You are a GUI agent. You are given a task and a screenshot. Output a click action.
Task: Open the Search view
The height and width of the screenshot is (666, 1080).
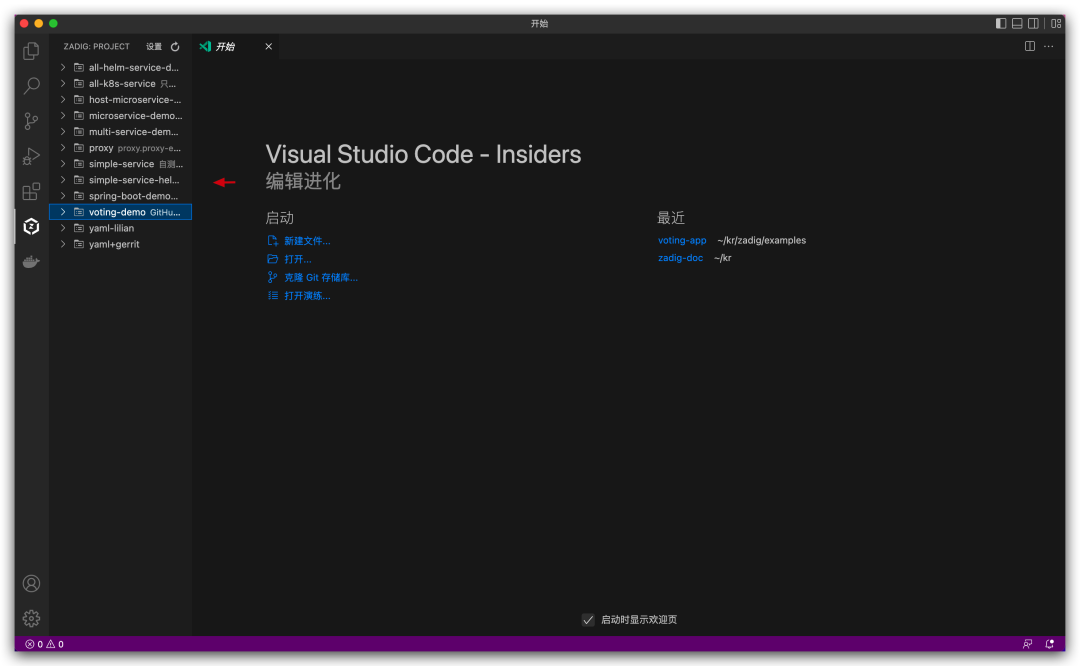point(30,85)
